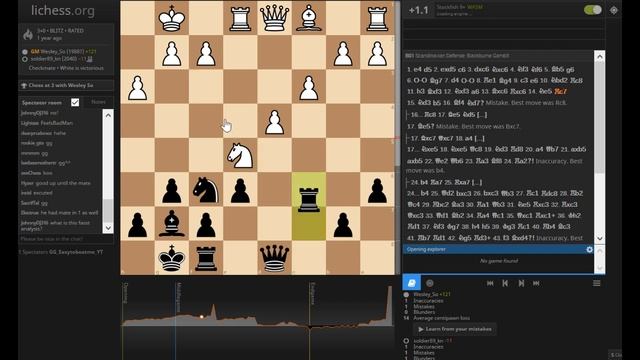Open engine settings target icon
Viewport: 640px width, 360px height.
coord(613,10)
